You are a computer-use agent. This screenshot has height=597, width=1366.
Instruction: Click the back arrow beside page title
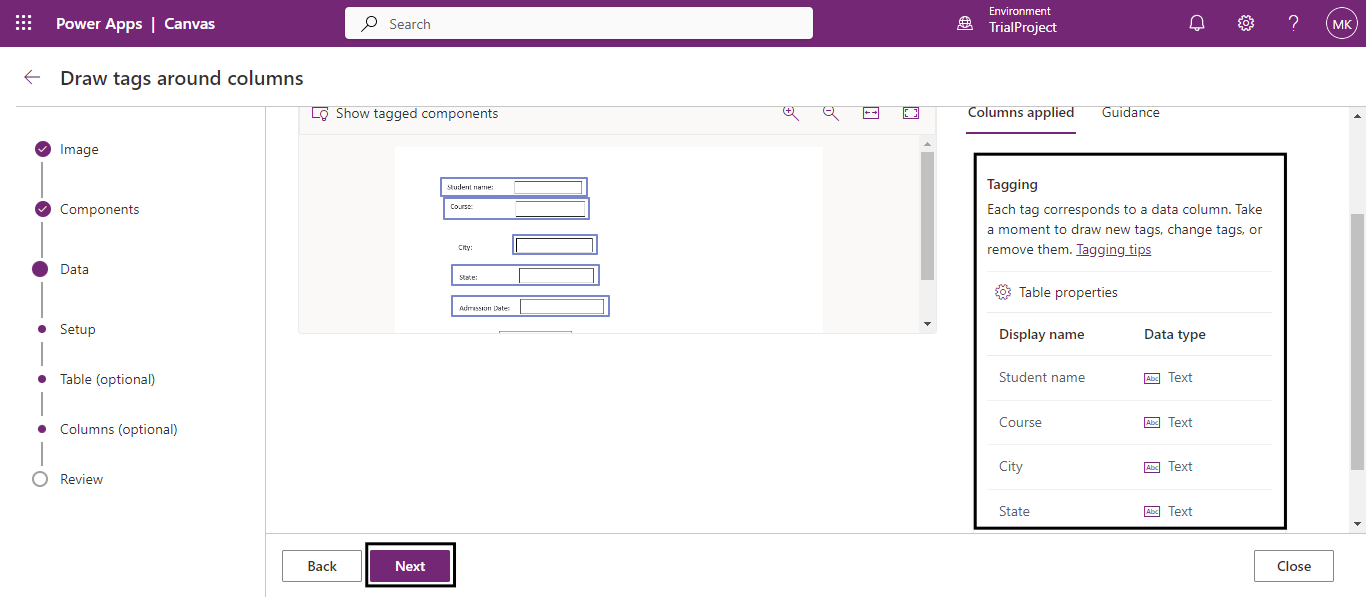[32, 78]
